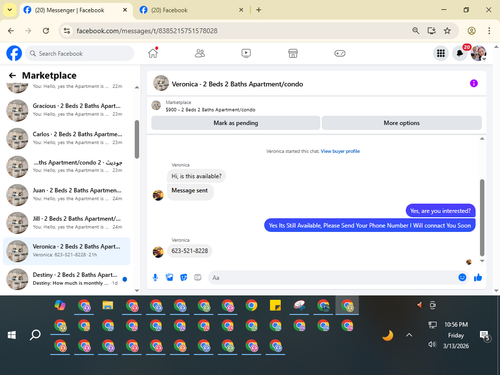Select the Veronica conversation row

click(67, 251)
